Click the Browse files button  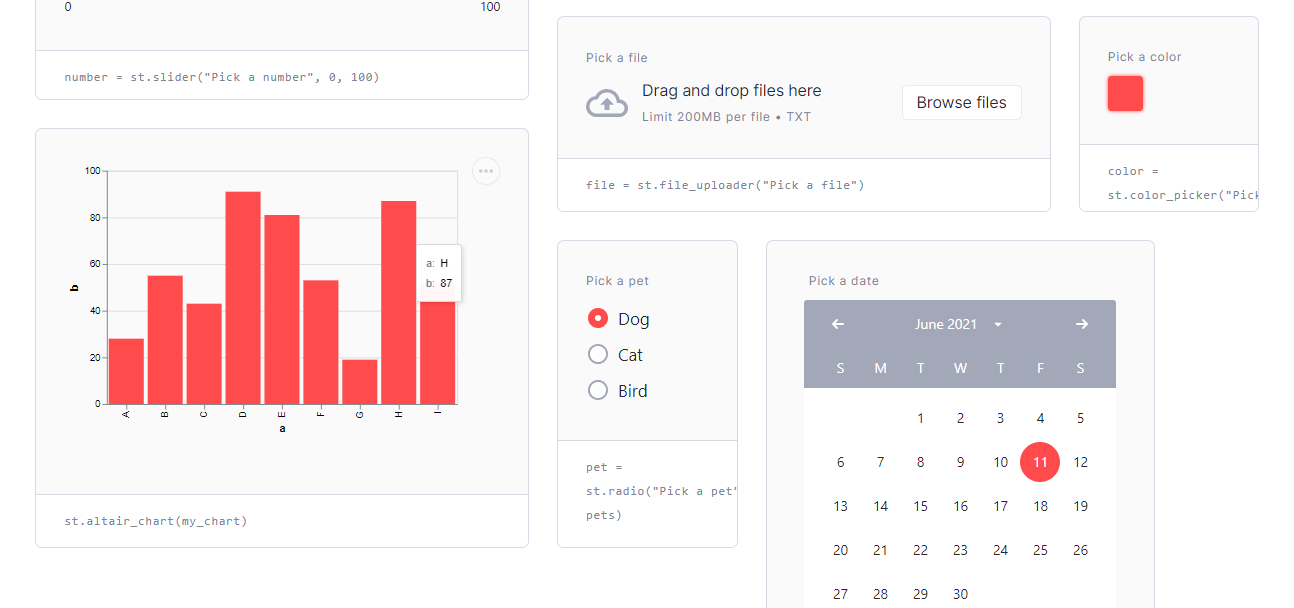[x=961, y=103]
